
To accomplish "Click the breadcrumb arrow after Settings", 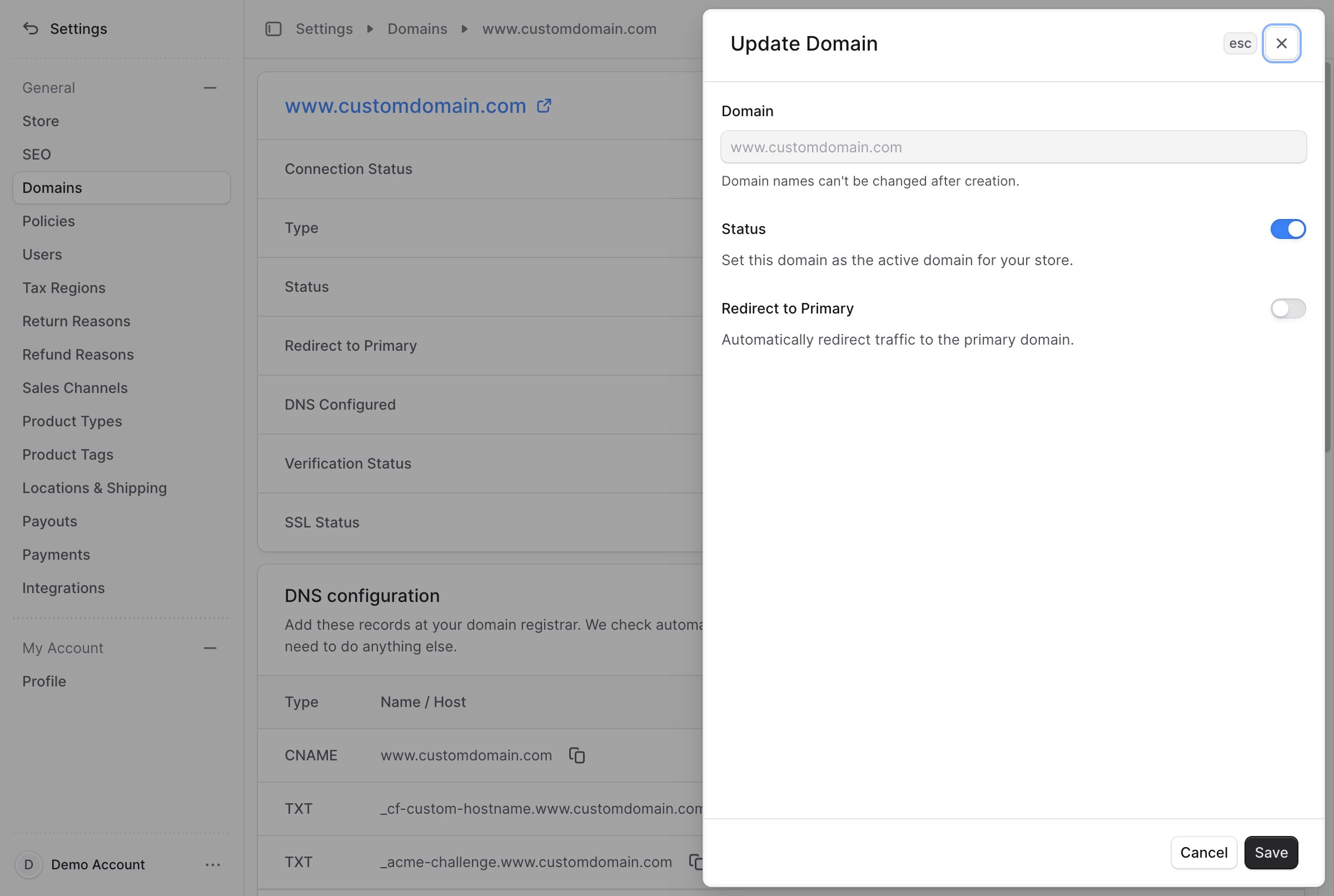I will coord(370,28).
